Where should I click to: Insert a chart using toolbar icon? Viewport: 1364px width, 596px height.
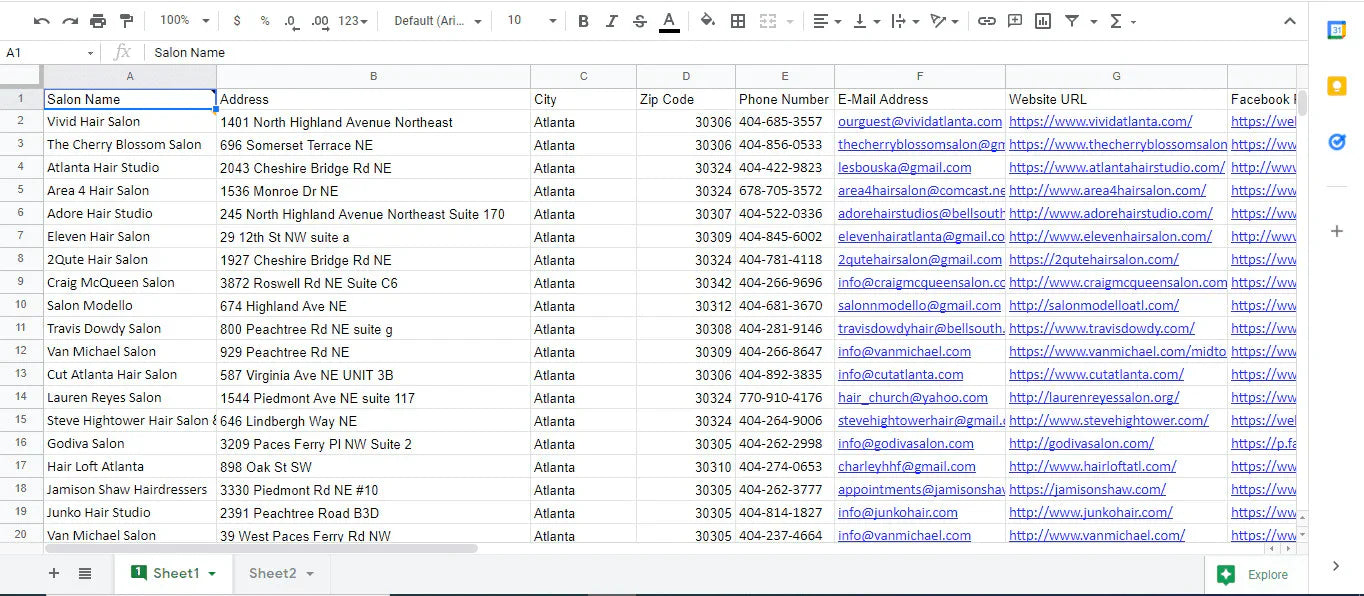tap(1043, 21)
